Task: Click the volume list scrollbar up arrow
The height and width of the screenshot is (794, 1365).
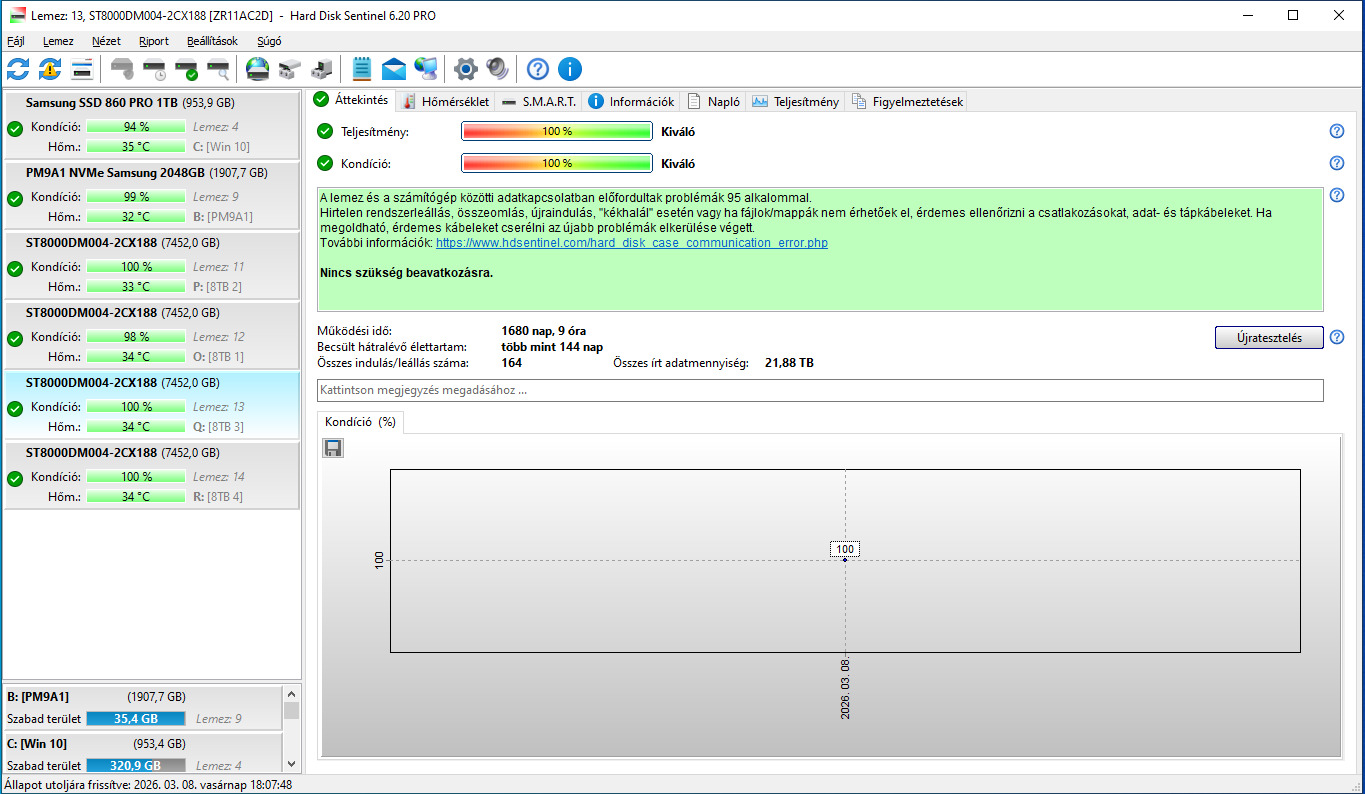Action: point(291,693)
